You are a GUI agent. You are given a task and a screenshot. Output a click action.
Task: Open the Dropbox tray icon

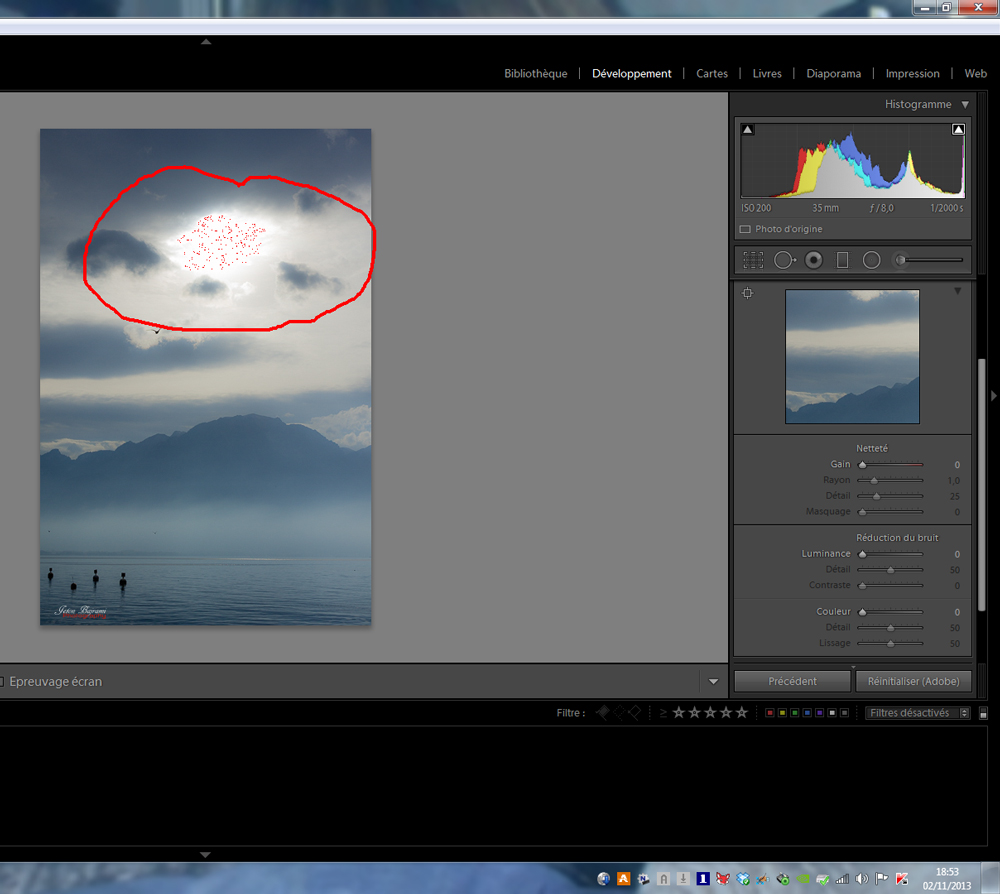(742, 879)
